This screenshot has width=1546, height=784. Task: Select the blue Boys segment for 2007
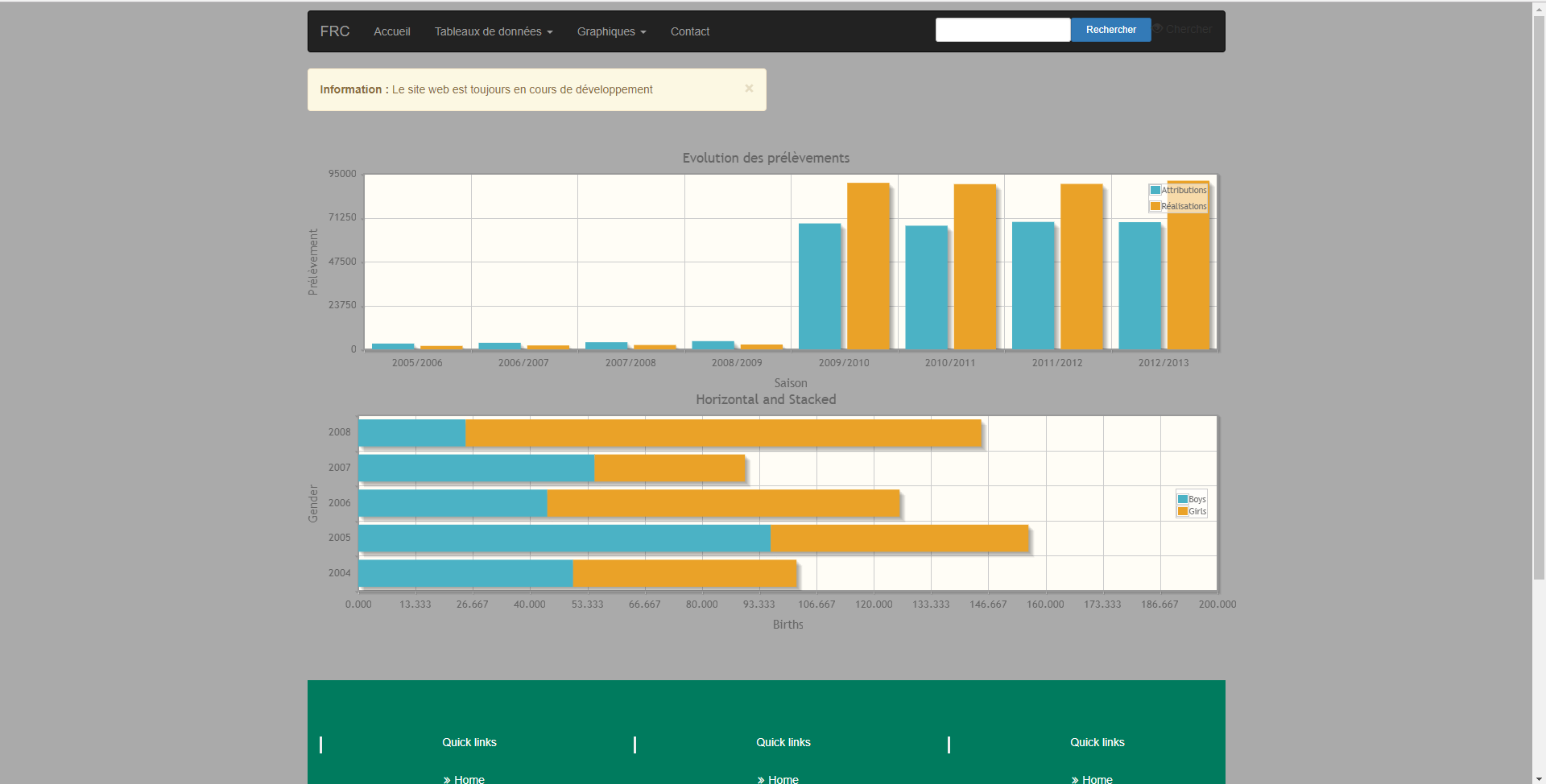coord(476,468)
